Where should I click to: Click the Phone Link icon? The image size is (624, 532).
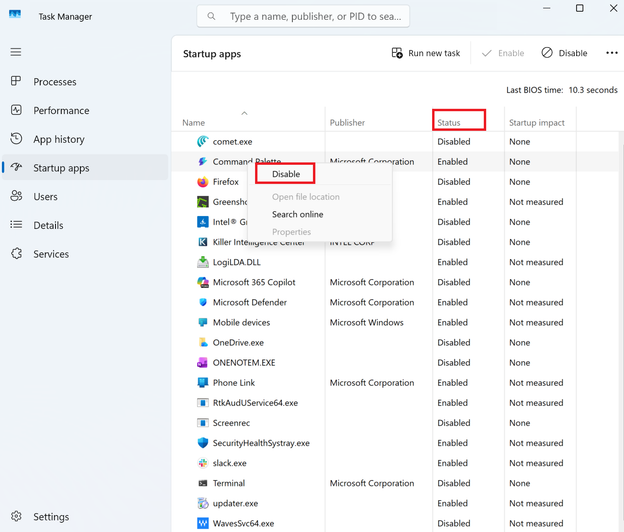point(203,382)
